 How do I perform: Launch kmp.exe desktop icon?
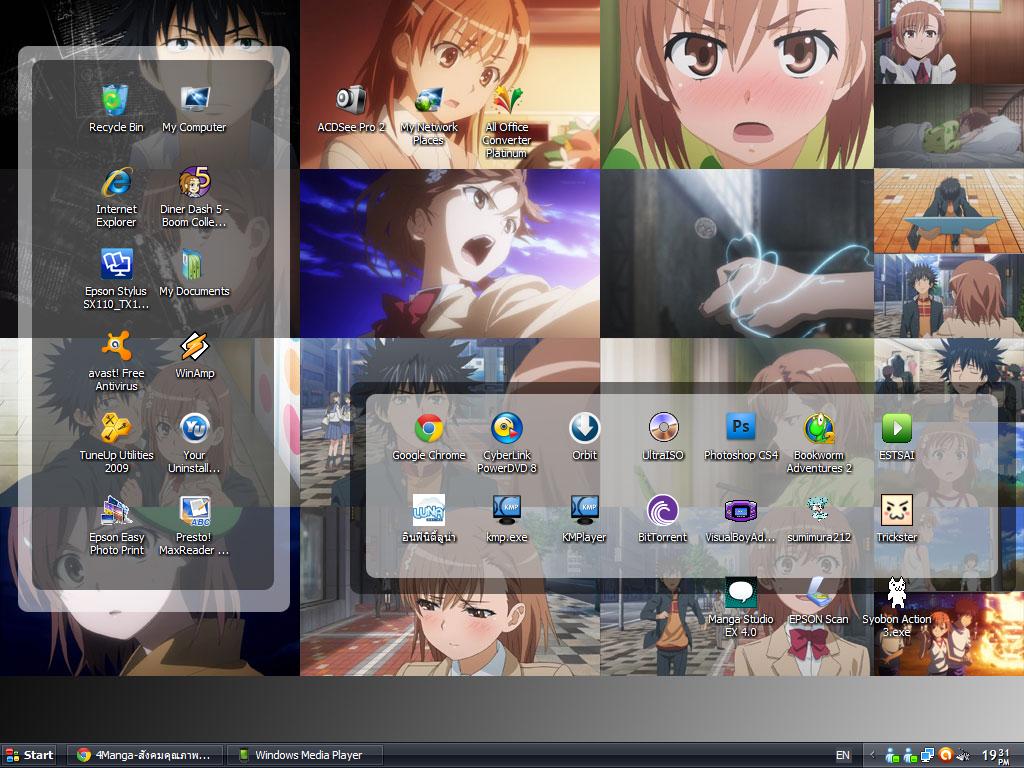pyautogui.click(x=506, y=519)
